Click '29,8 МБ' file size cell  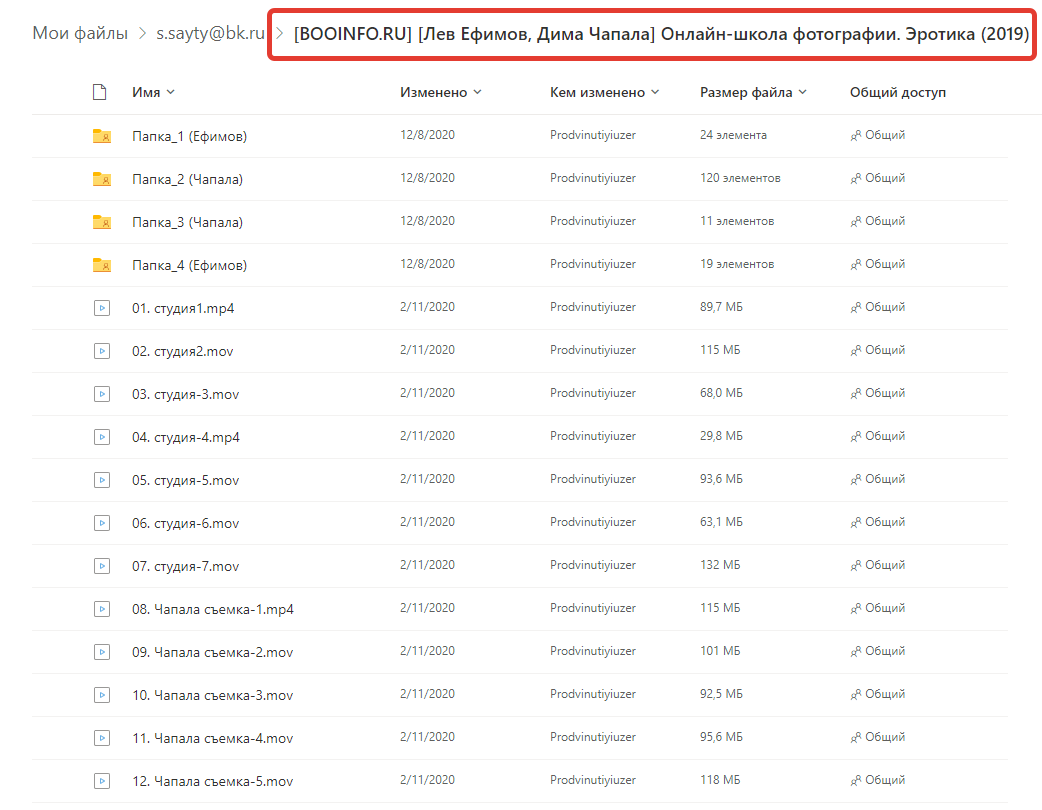point(721,436)
